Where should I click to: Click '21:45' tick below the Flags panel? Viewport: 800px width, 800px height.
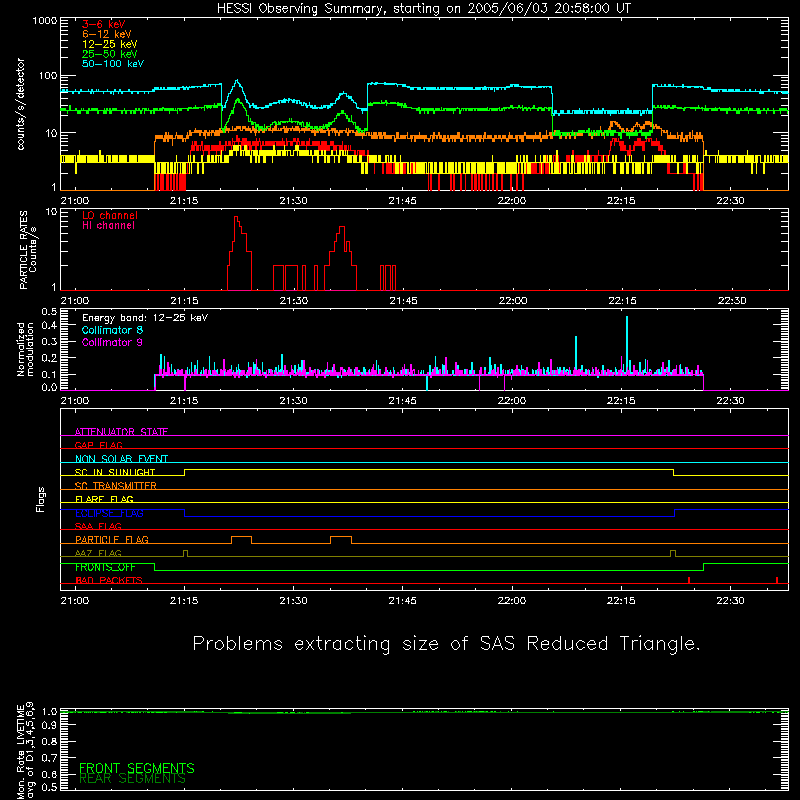click(402, 601)
